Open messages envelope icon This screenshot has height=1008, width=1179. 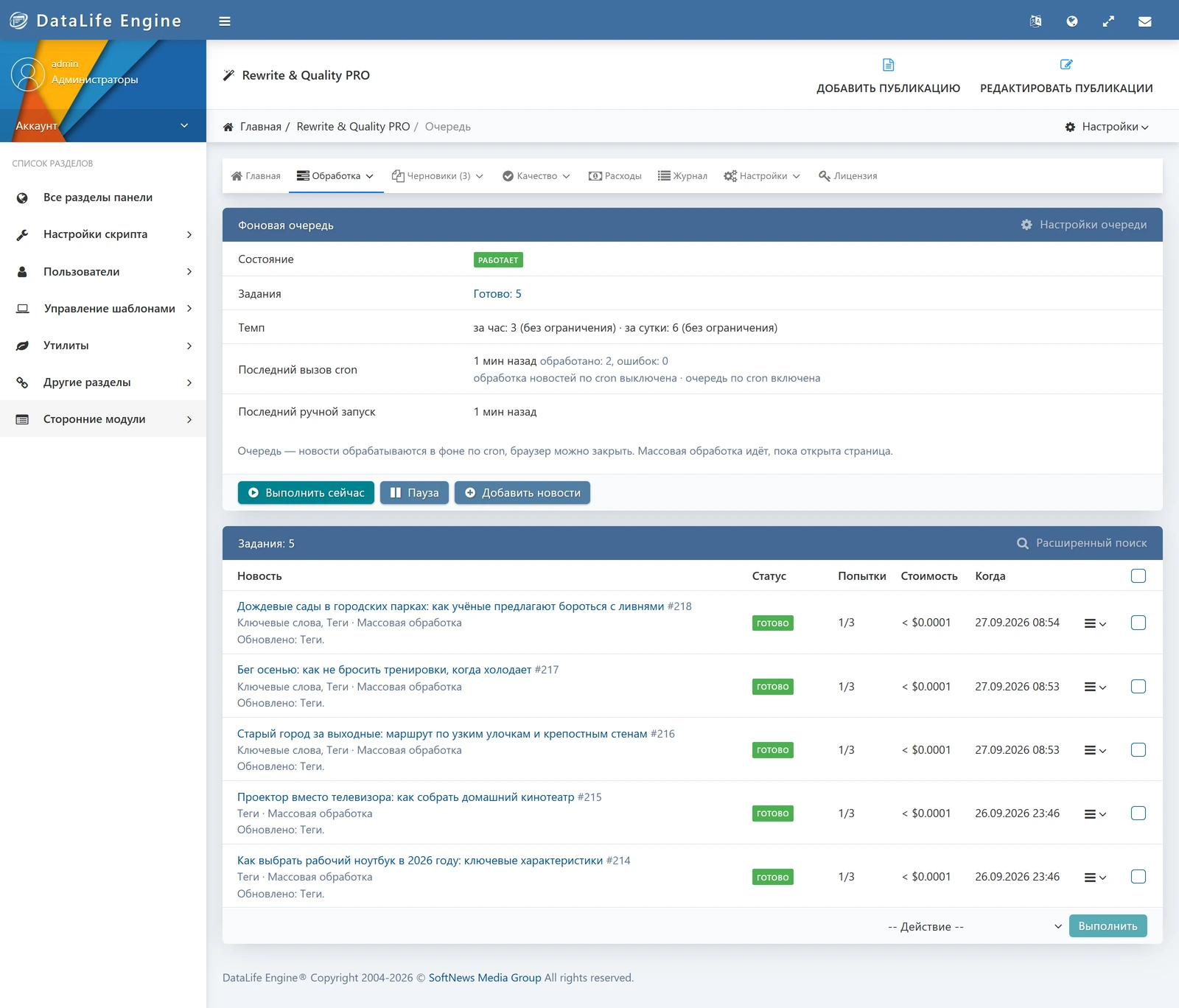tap(1144, 21)
